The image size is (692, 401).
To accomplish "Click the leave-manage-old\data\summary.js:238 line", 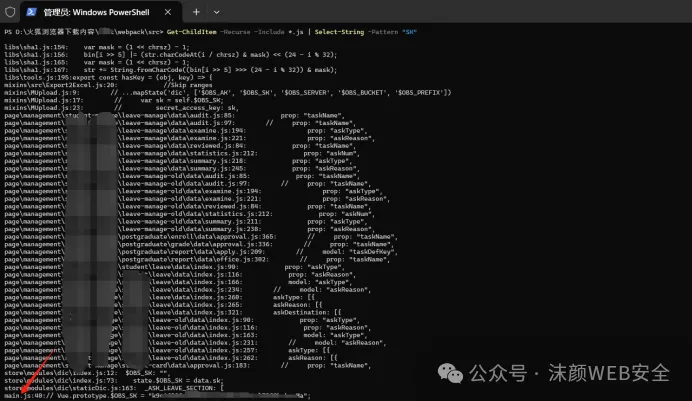I will click(x=188, y=229).
